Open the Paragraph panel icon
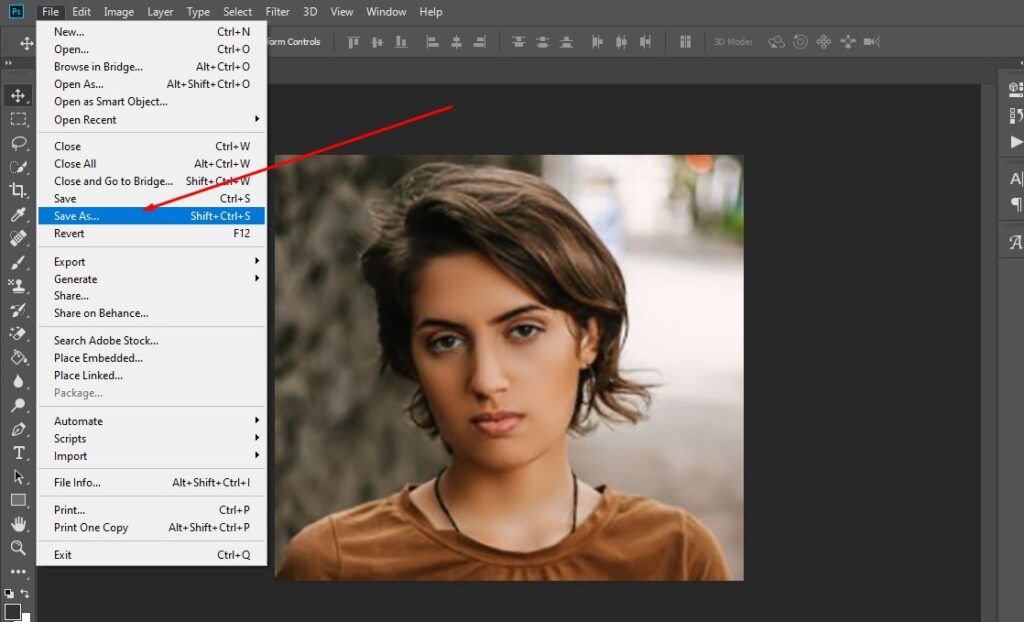This screenshot has width=1024, height=622. (1016, 205)
